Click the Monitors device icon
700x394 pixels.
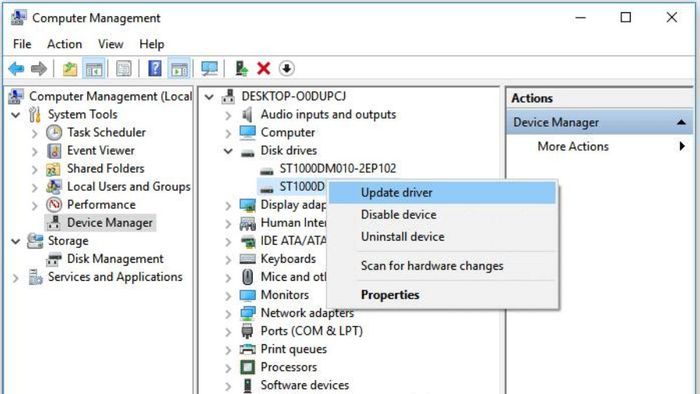(247, 295)
